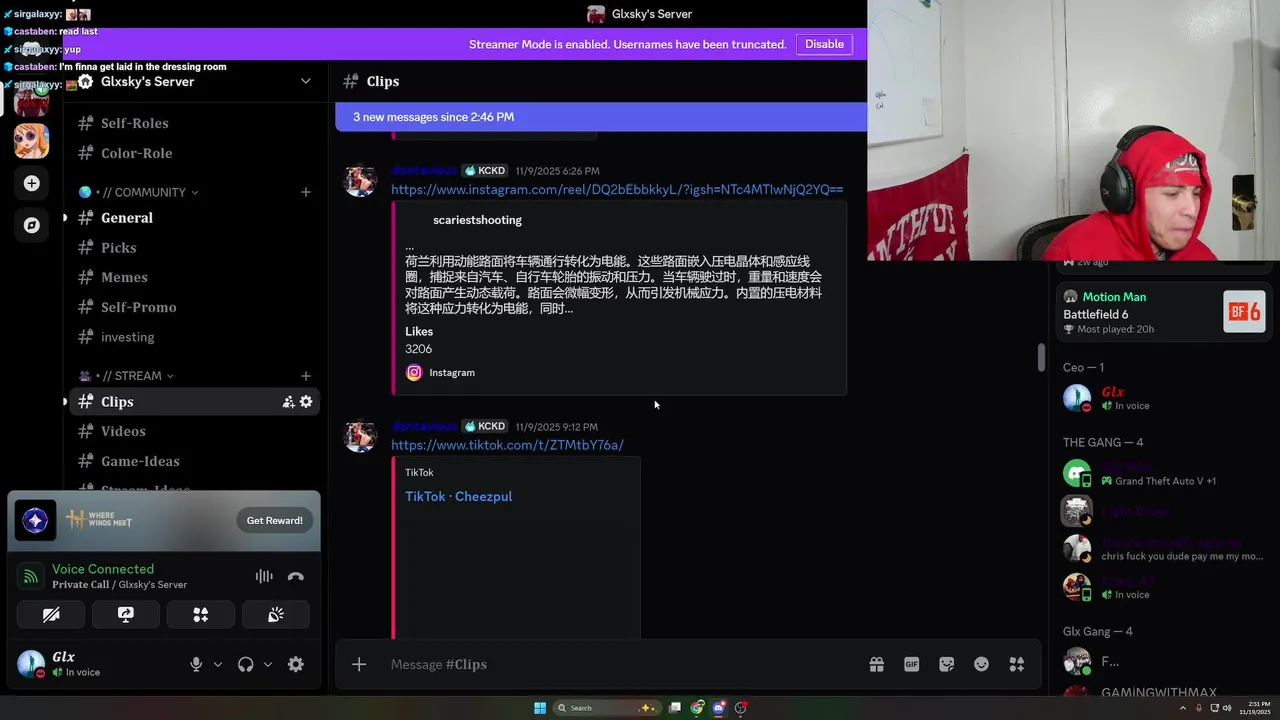This screenshot has height=720, width=1280.
Task: Open the Windows Start menu
Action: [x=540, y=708]
